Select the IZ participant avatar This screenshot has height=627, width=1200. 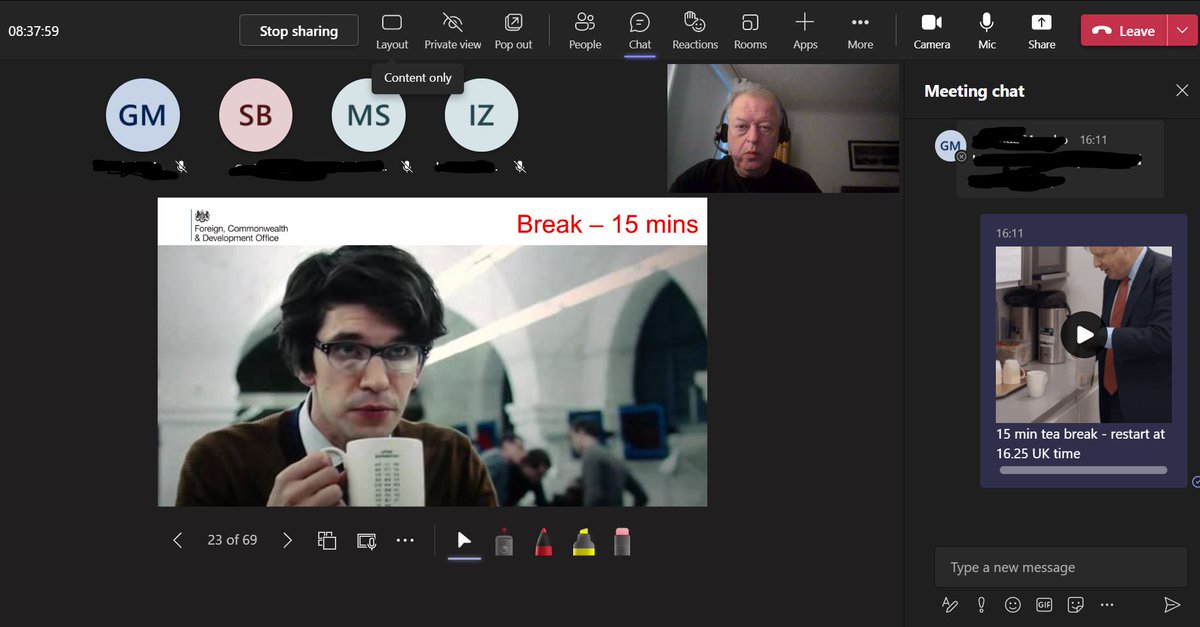point(481,116)
